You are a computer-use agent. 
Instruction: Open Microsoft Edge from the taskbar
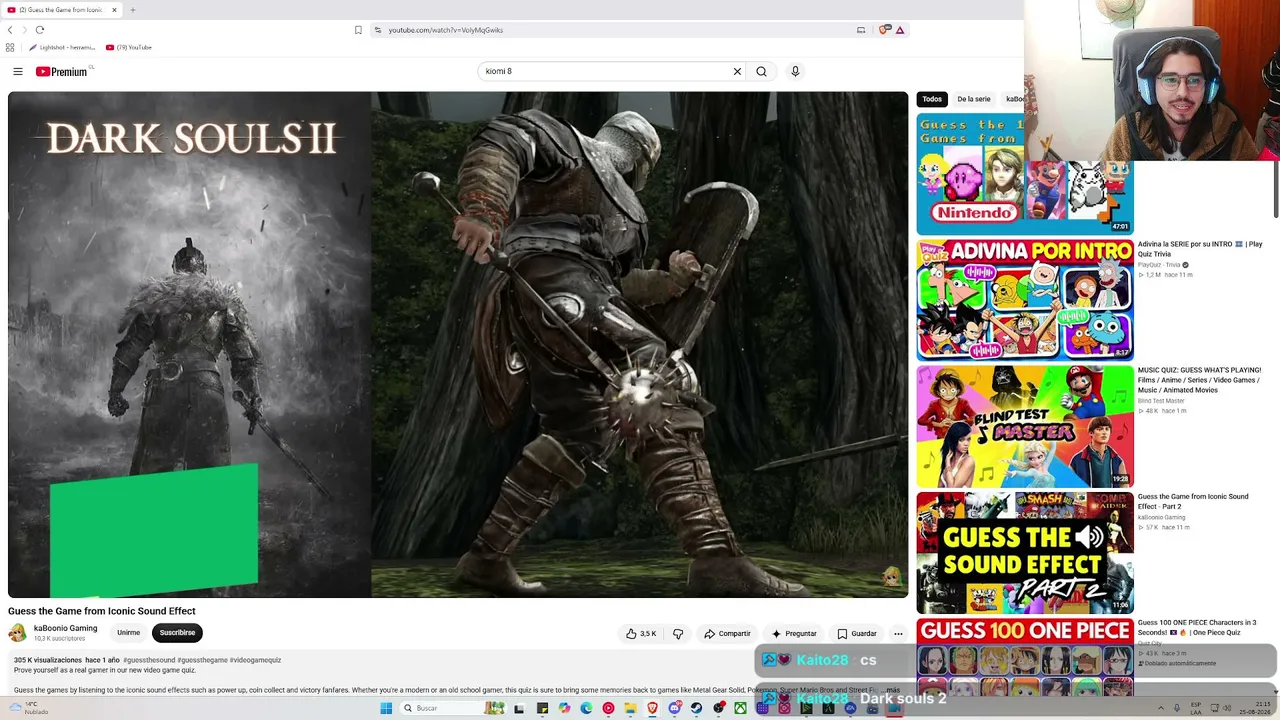pyautogui.click(x=586, y=708)
